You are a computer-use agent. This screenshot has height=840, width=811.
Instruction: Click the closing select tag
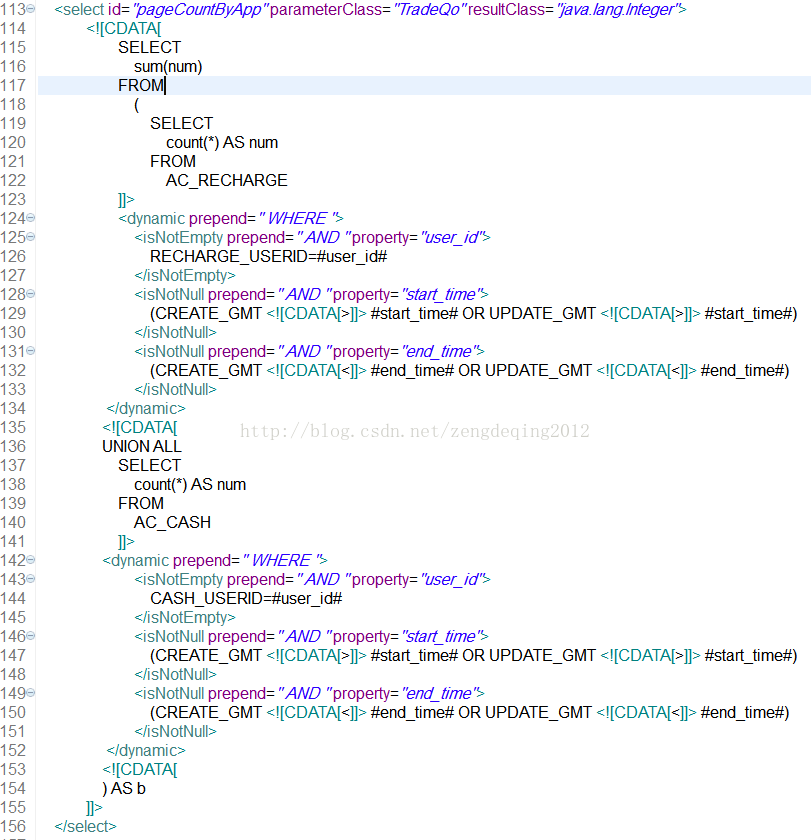tap(85, 827)
